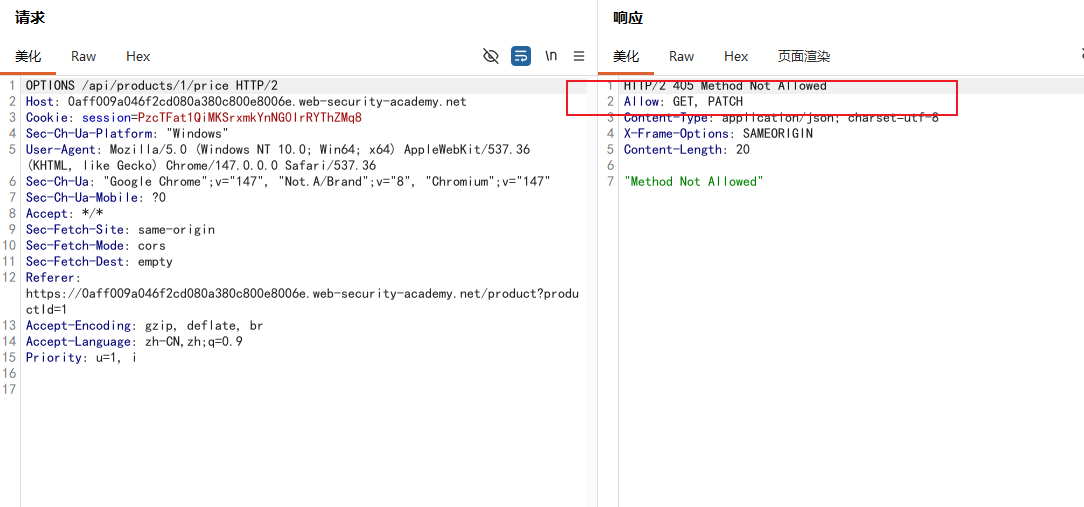Click the 请求 panel title

pyautogui.click(x=30, y=19)
